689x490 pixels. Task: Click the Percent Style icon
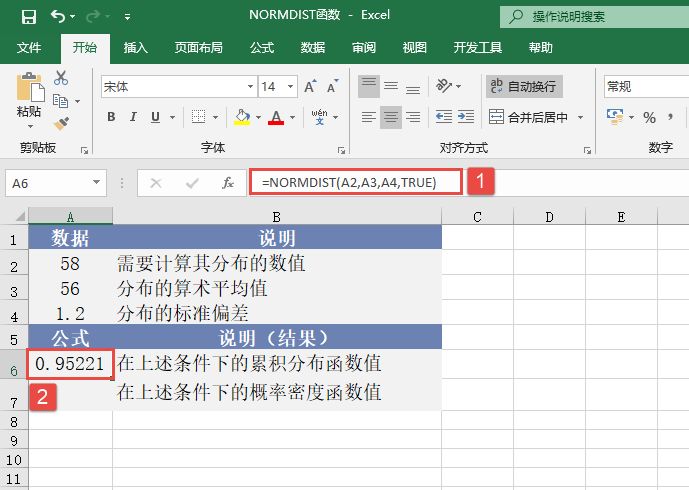click(x=649, y=118)
